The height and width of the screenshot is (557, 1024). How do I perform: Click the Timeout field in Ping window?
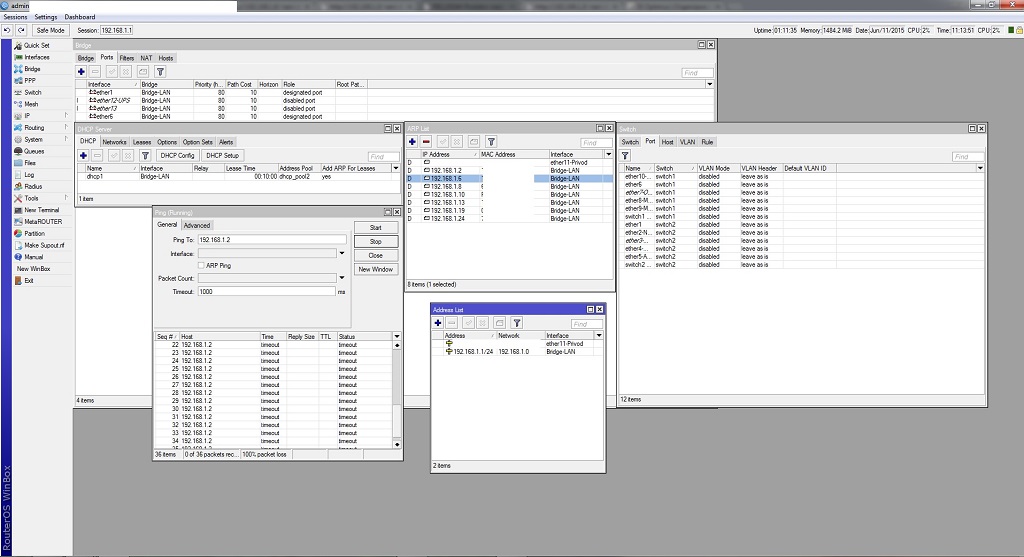coord(266,292)
